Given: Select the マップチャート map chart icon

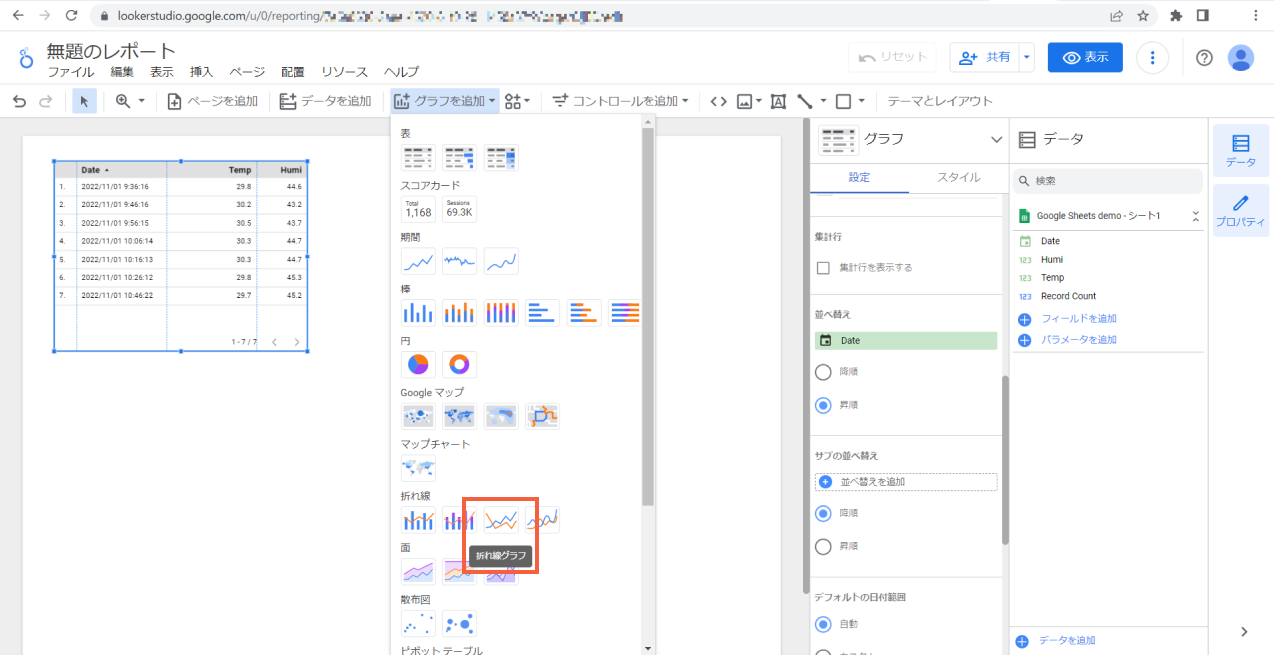Looking at the screenshot, I should tap(418, 467).
